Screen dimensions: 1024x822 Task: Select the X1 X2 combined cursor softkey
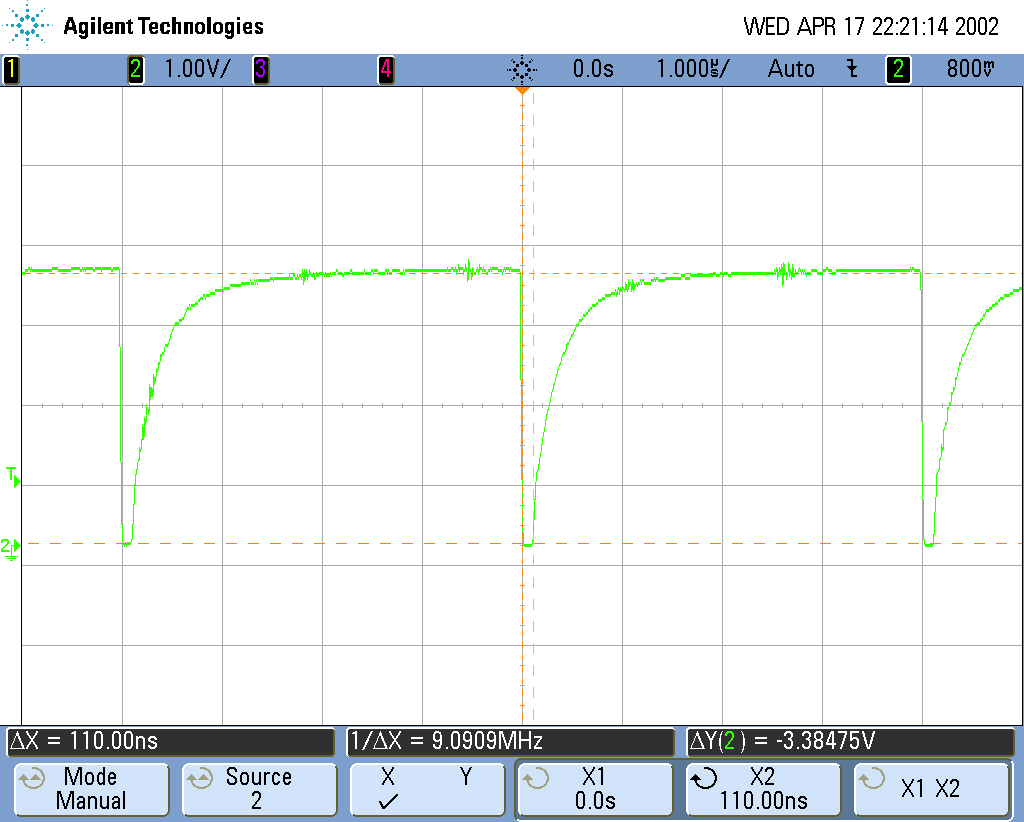931,788
